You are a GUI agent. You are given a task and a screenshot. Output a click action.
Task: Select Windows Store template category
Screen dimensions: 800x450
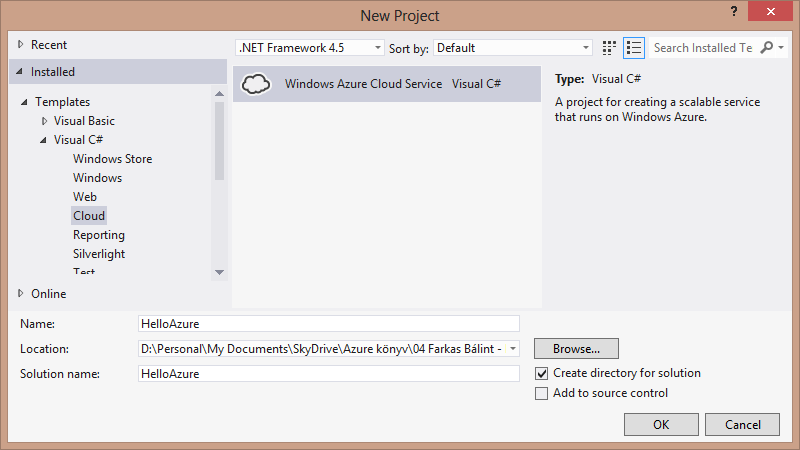pyautogui.click(x=112, y=159)
